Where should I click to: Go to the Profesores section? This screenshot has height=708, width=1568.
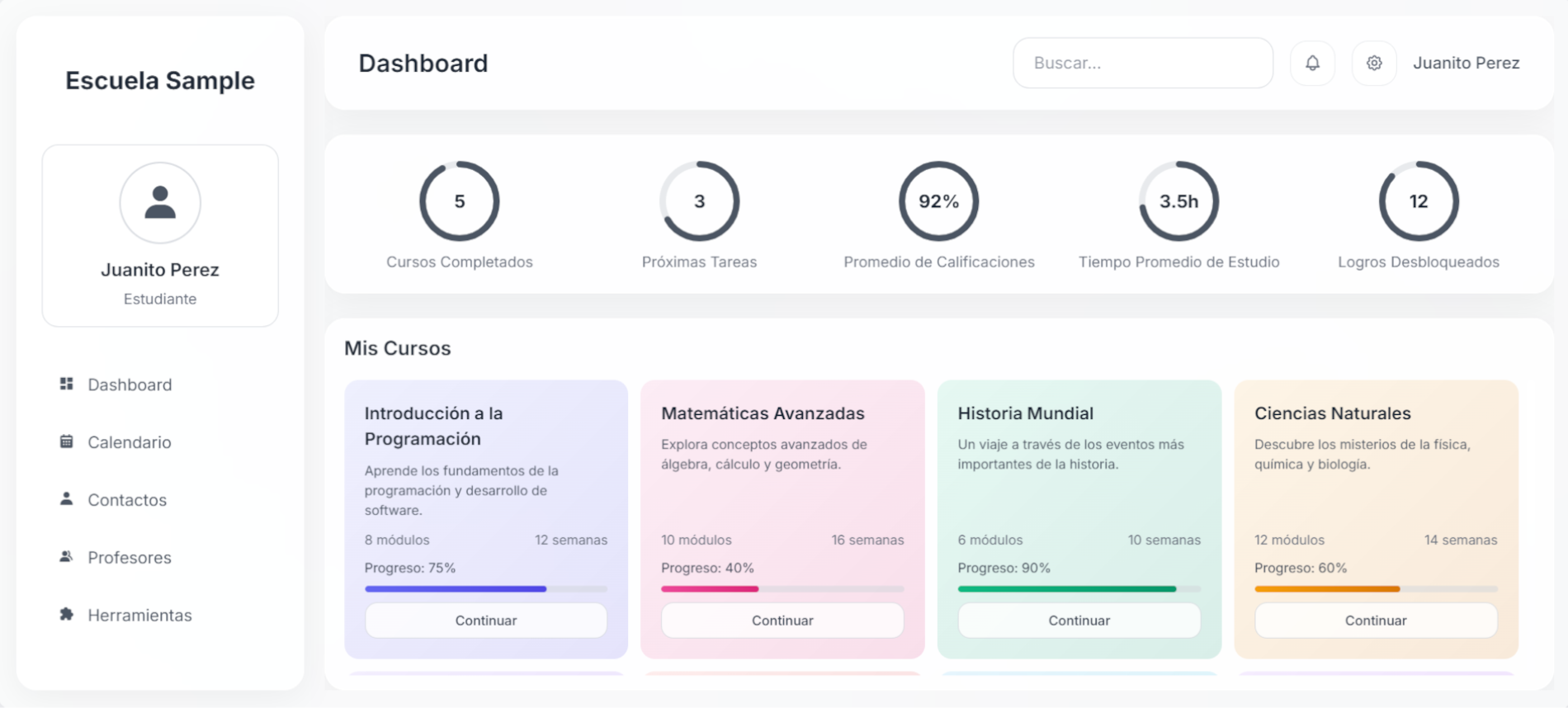(x=130, y=558)
